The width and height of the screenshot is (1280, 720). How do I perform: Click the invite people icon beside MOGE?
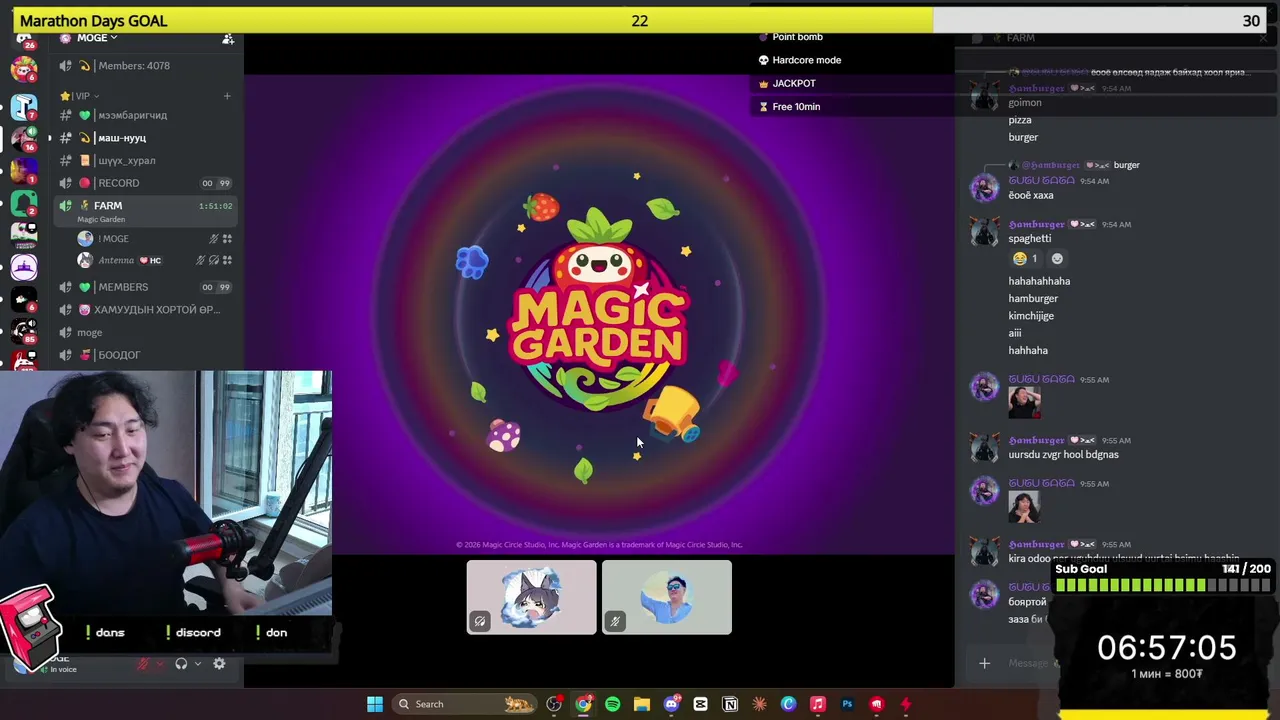[228, 38]
